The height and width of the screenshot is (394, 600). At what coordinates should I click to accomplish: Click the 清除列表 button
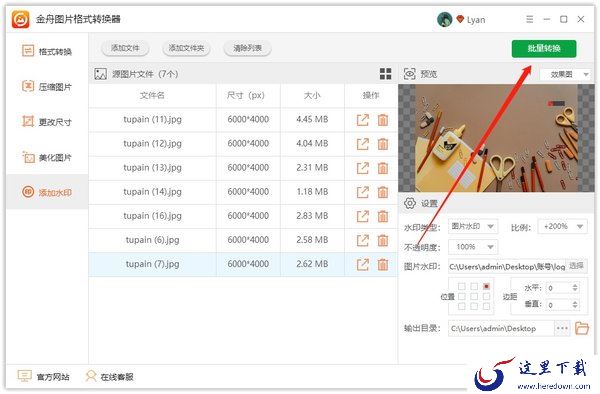click(248, 48)
